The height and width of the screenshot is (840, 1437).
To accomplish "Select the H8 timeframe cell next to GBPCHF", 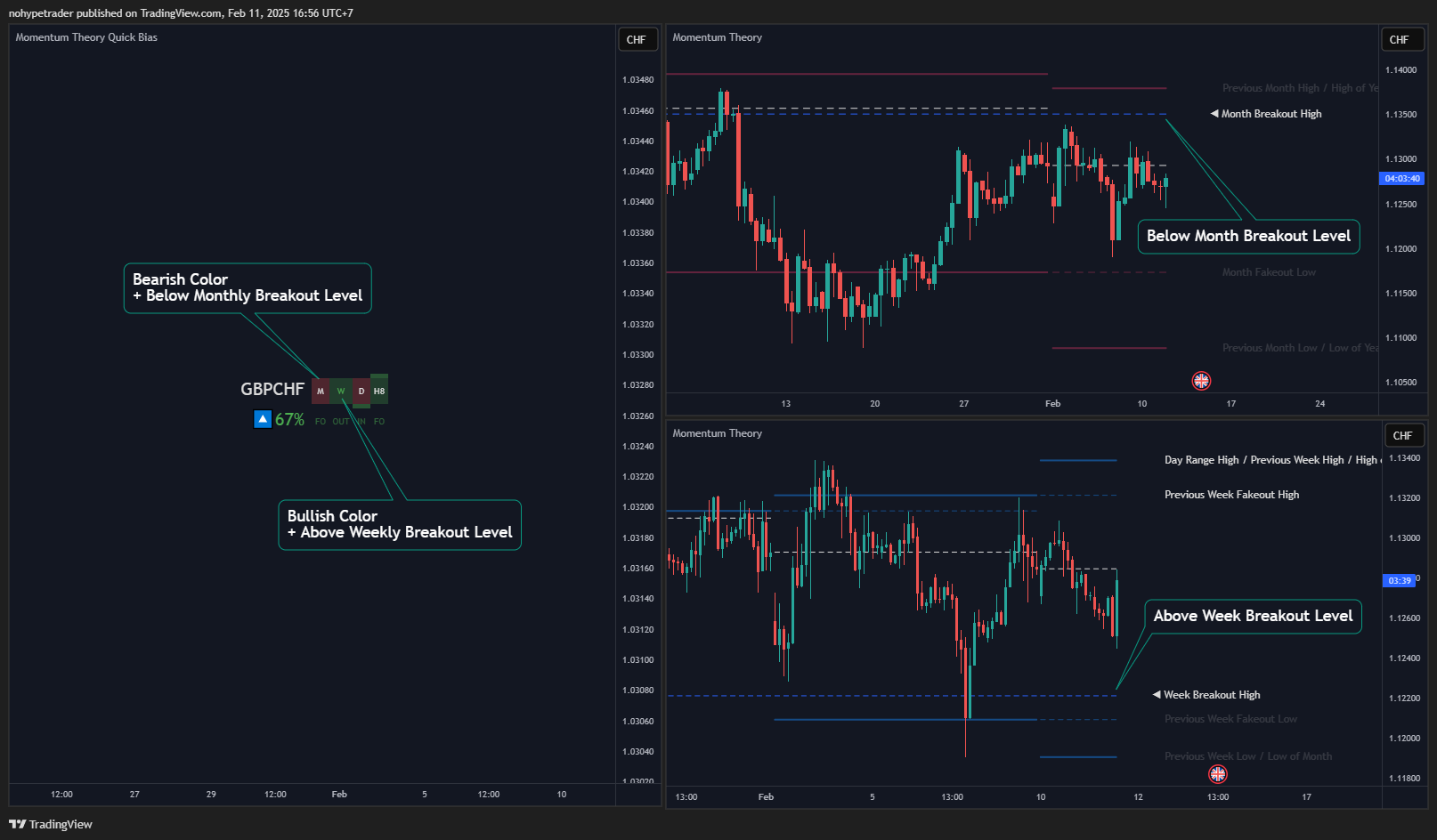I will (x=379, y=391).
